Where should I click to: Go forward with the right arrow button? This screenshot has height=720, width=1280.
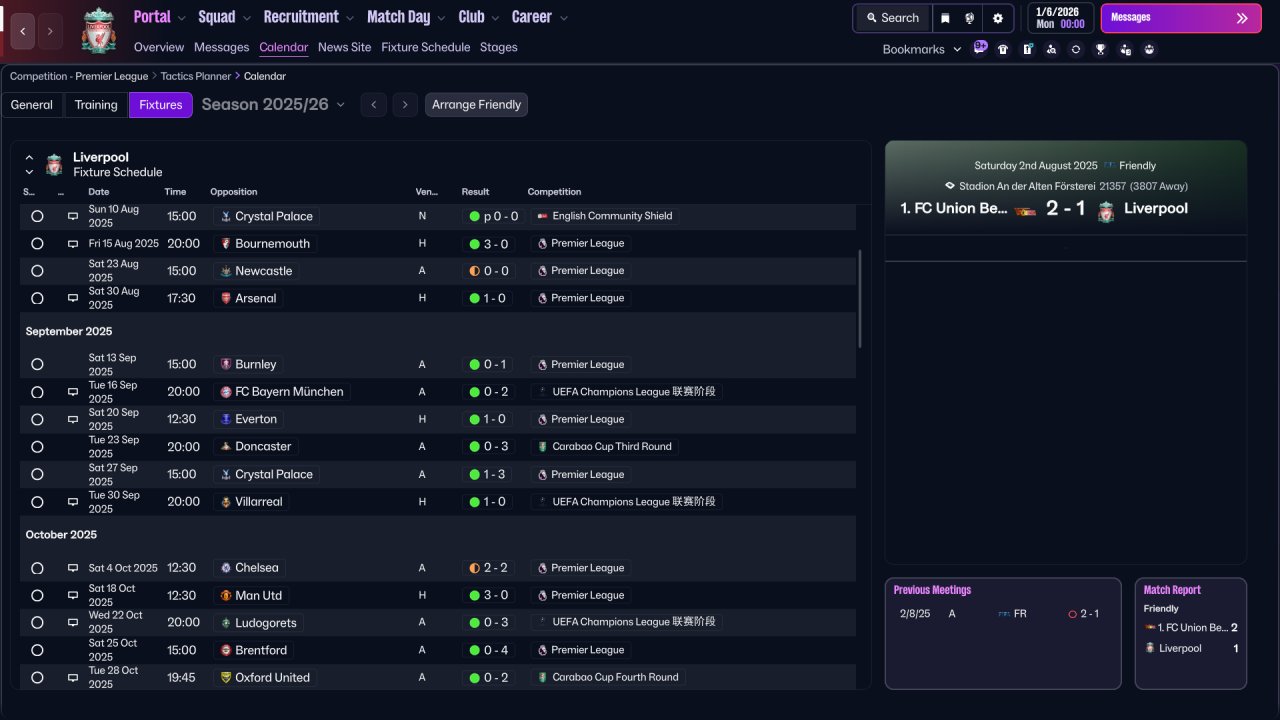coord(51,31)
